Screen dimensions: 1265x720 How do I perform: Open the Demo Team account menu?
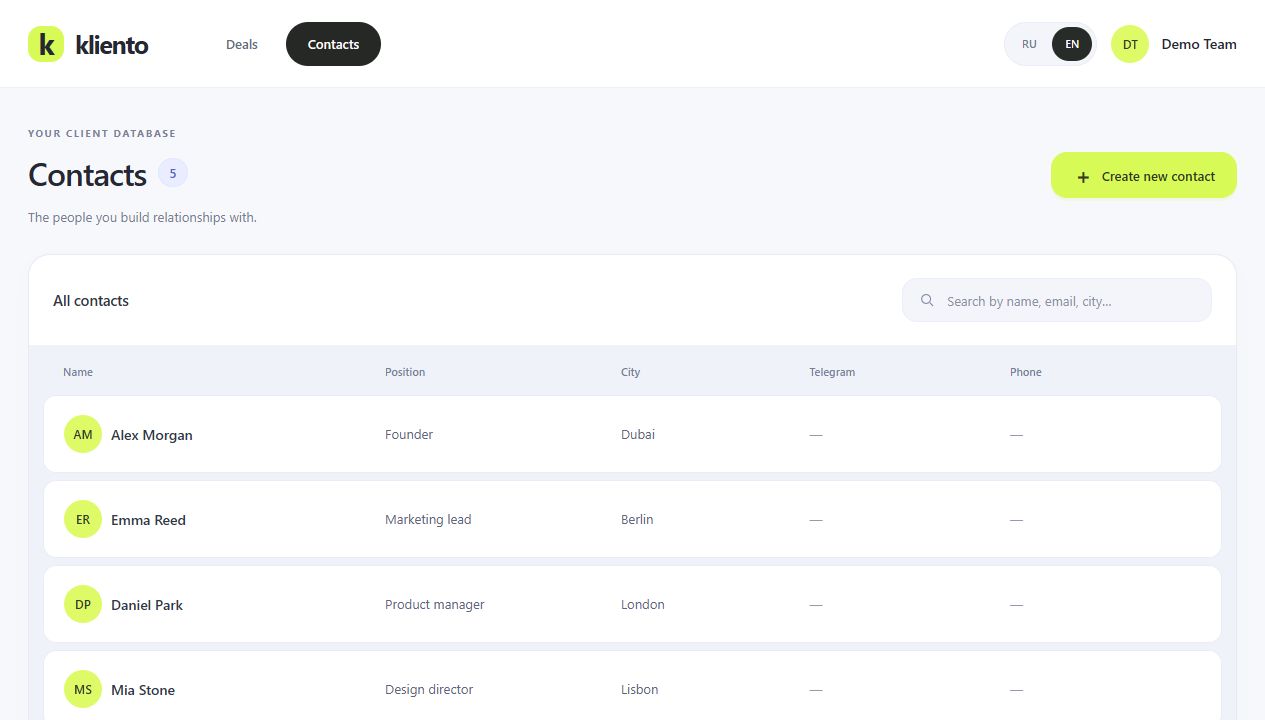pos(1174,44)
